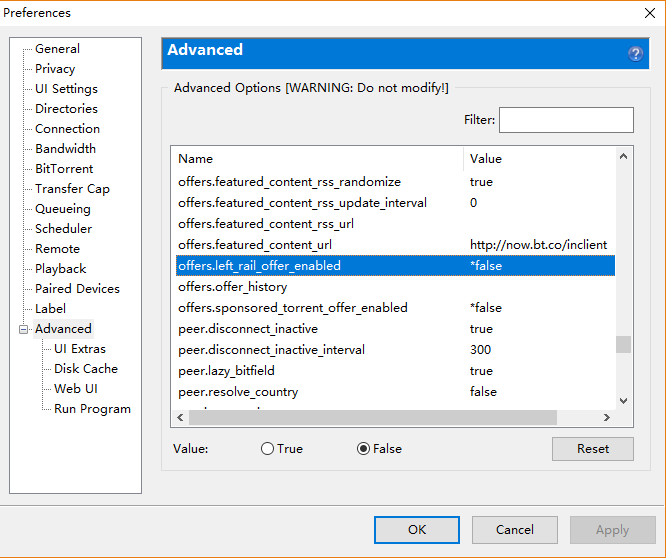The width and height of the screenshot is (666, 558).
Task: Open the BitTorrent preferences section
Action: click(64, 169)
